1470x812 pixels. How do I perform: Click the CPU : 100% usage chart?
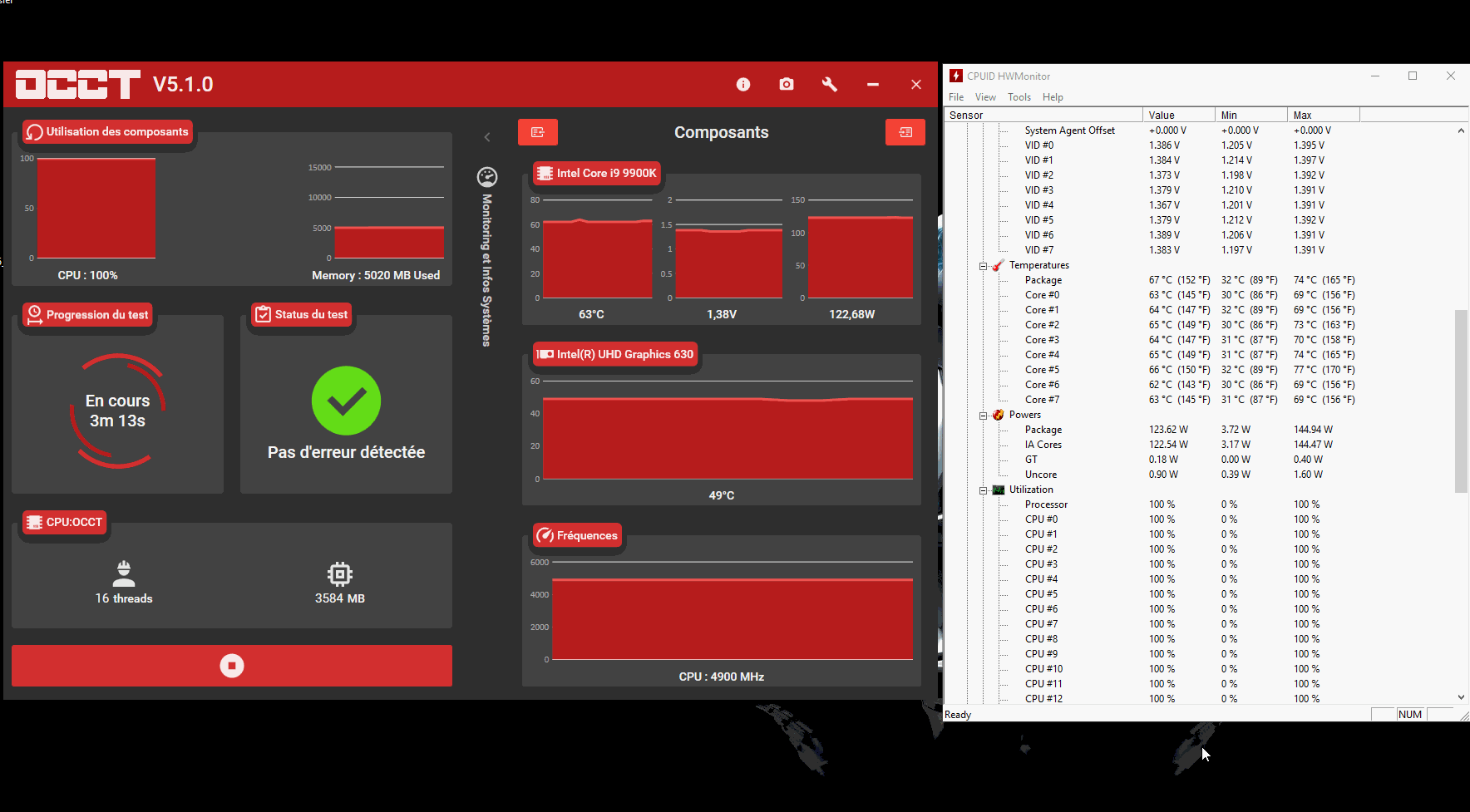[96, 208]
